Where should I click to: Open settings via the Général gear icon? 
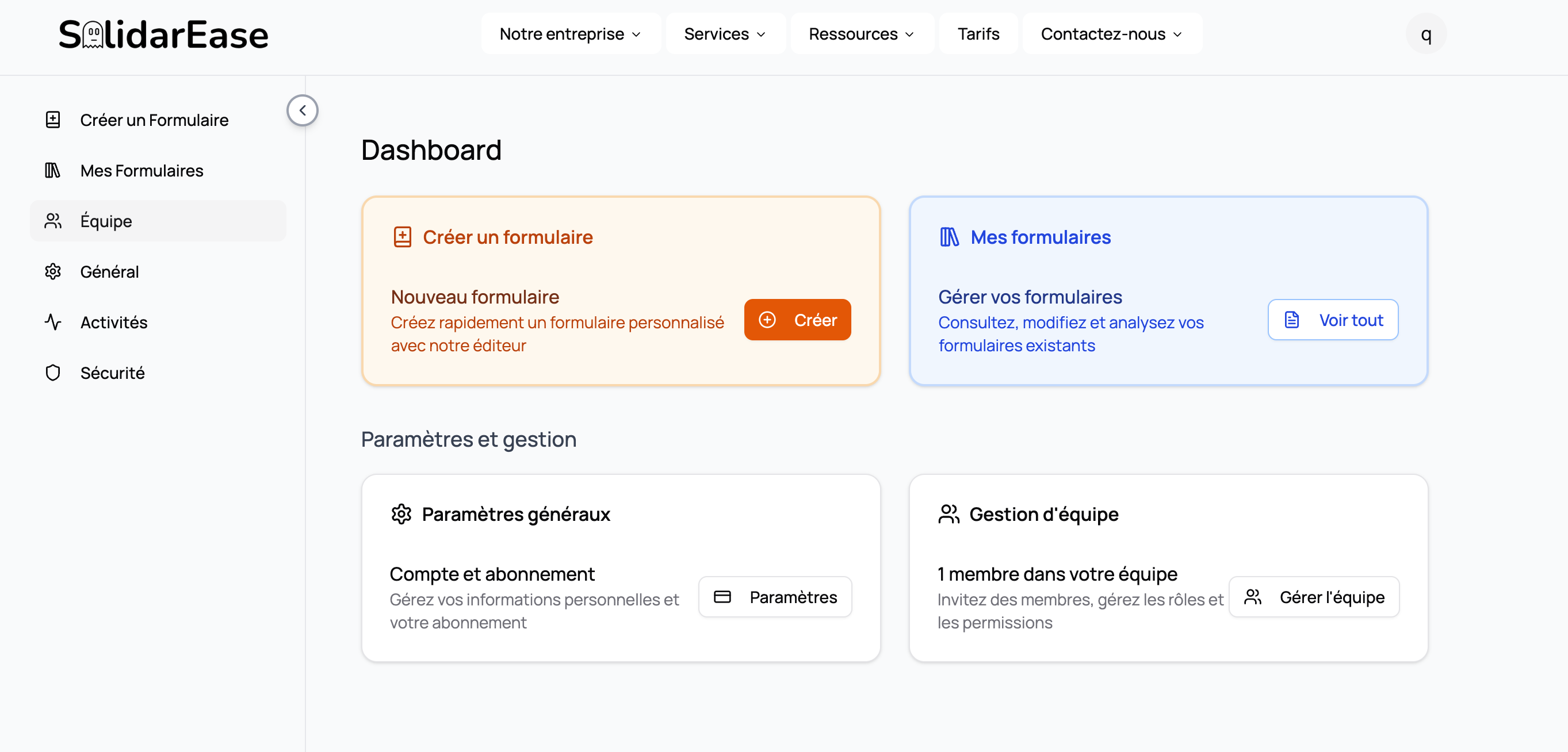tap(53, 271)
